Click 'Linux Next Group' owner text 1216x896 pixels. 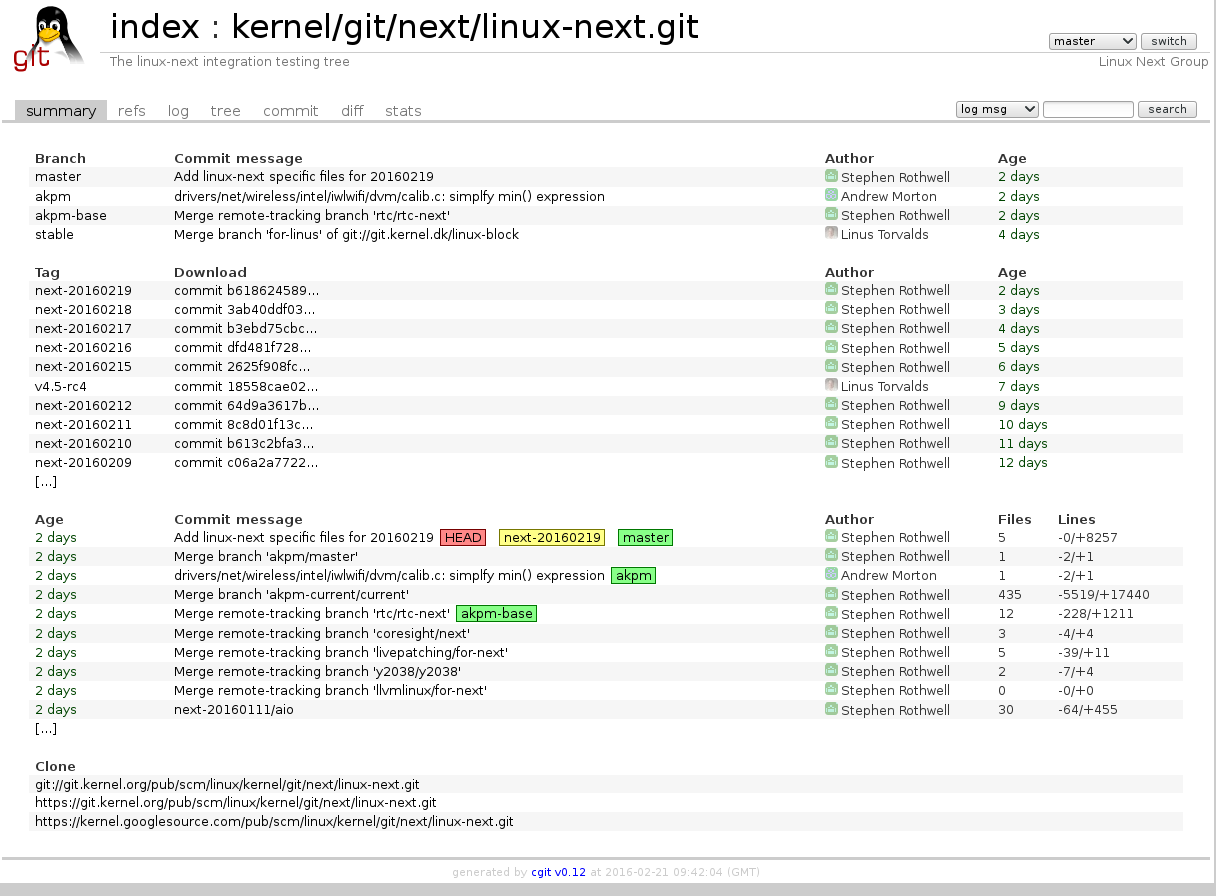[x=1153, y=62]
